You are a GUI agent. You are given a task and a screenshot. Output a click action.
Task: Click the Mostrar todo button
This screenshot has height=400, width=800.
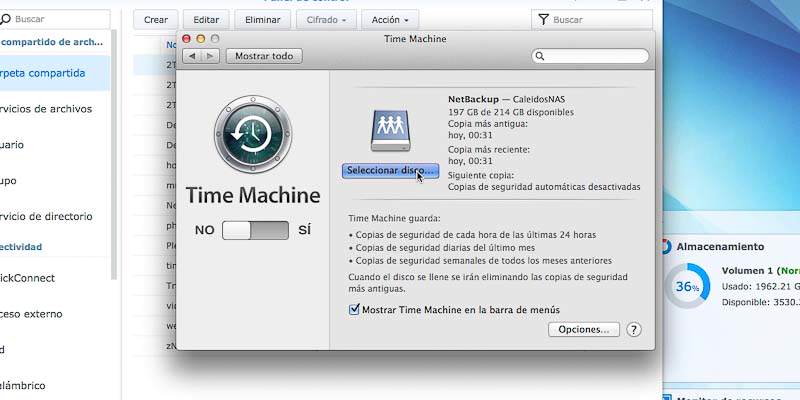pos(264,56)
